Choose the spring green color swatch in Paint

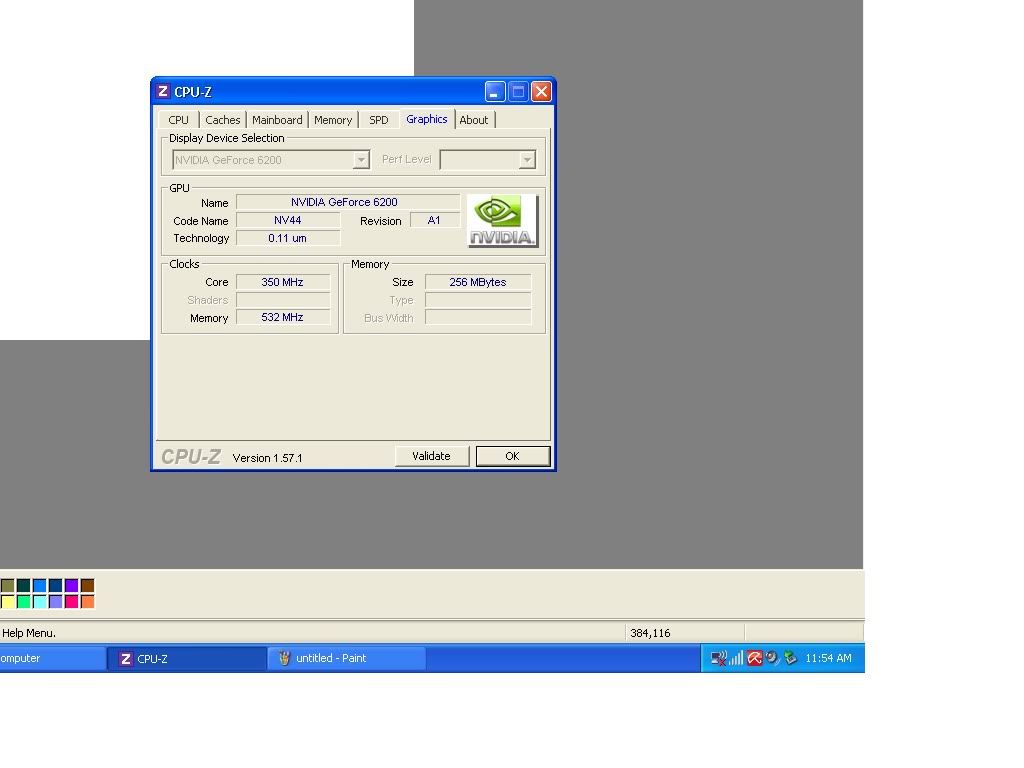pyautogui.click(x=24, y=601)
